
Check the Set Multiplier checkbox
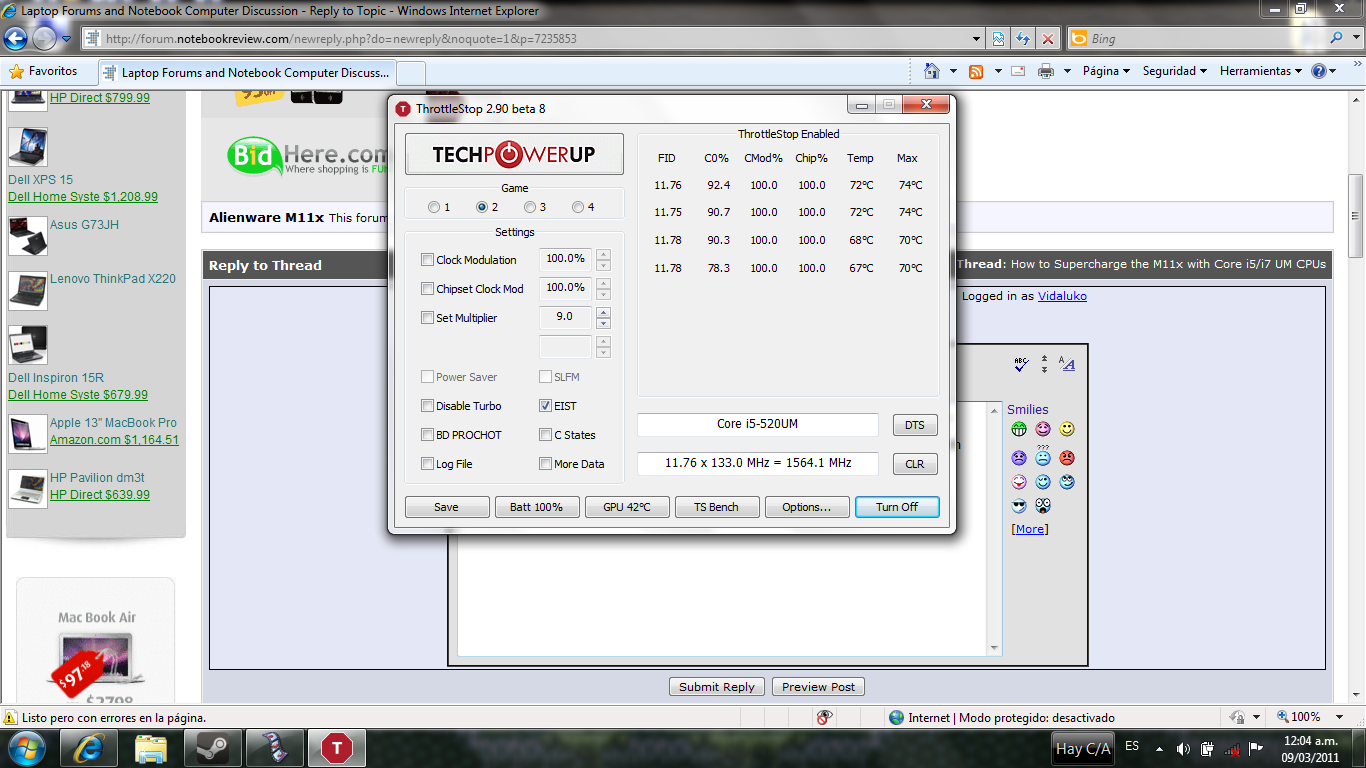pos(428,318)
